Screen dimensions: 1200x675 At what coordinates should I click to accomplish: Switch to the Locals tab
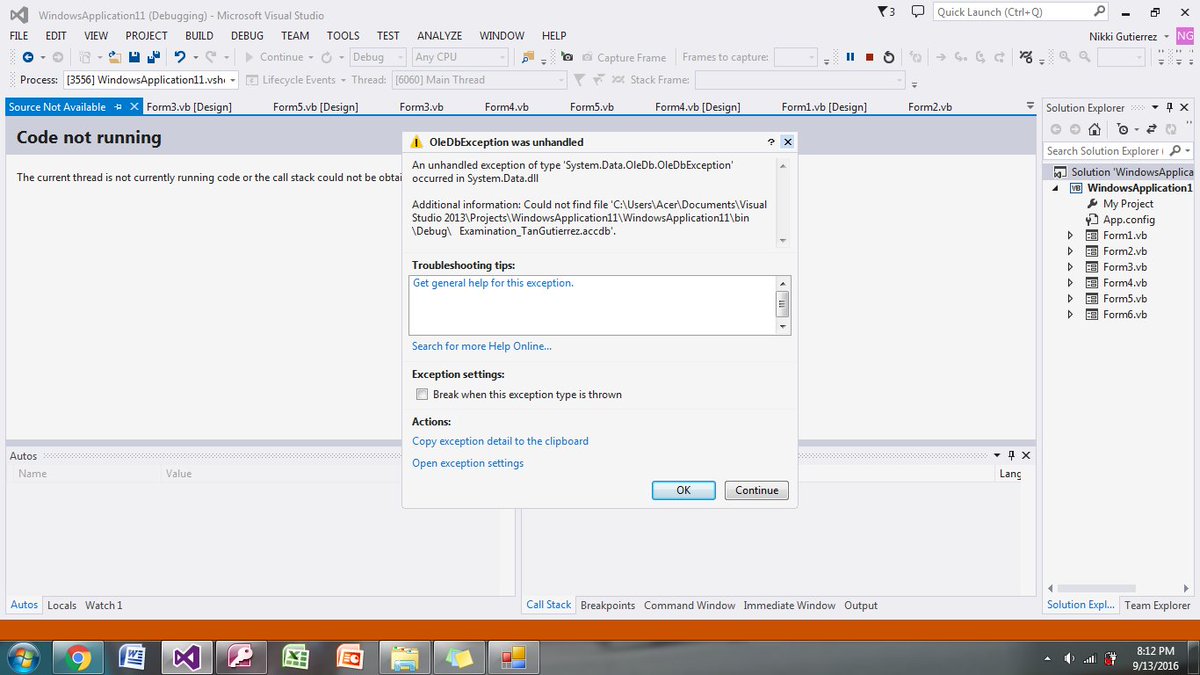tap(62, 605)
